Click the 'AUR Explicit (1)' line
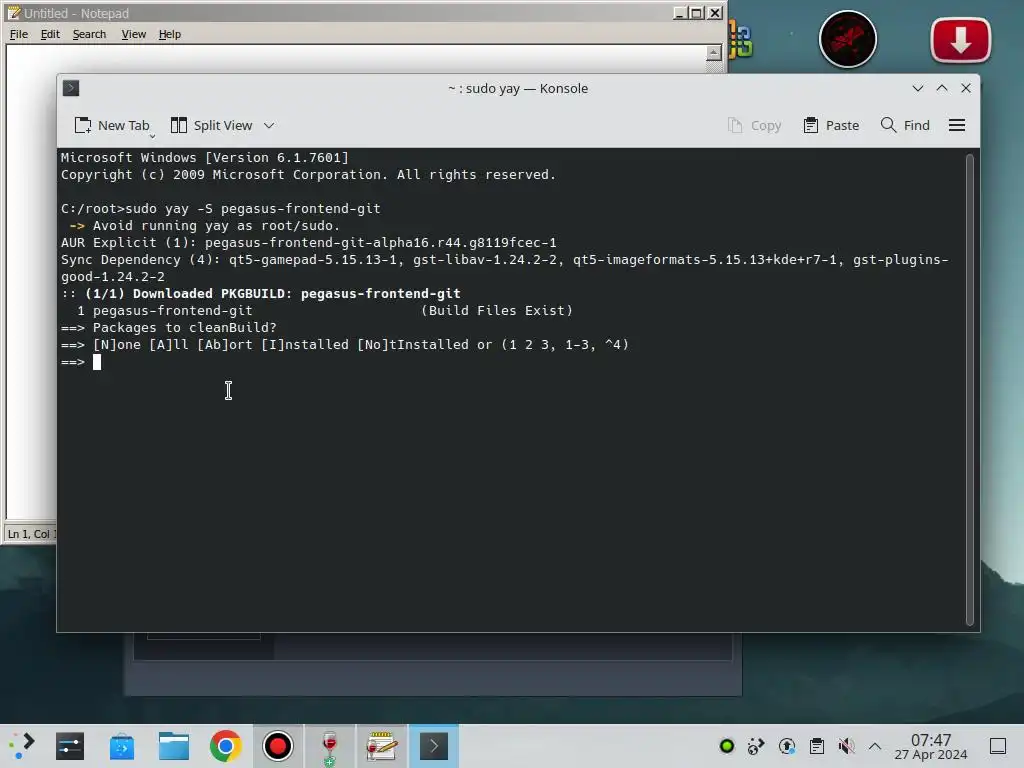Image resolution: width=1024 pixels, height=768 pixels. coord(309,243)
